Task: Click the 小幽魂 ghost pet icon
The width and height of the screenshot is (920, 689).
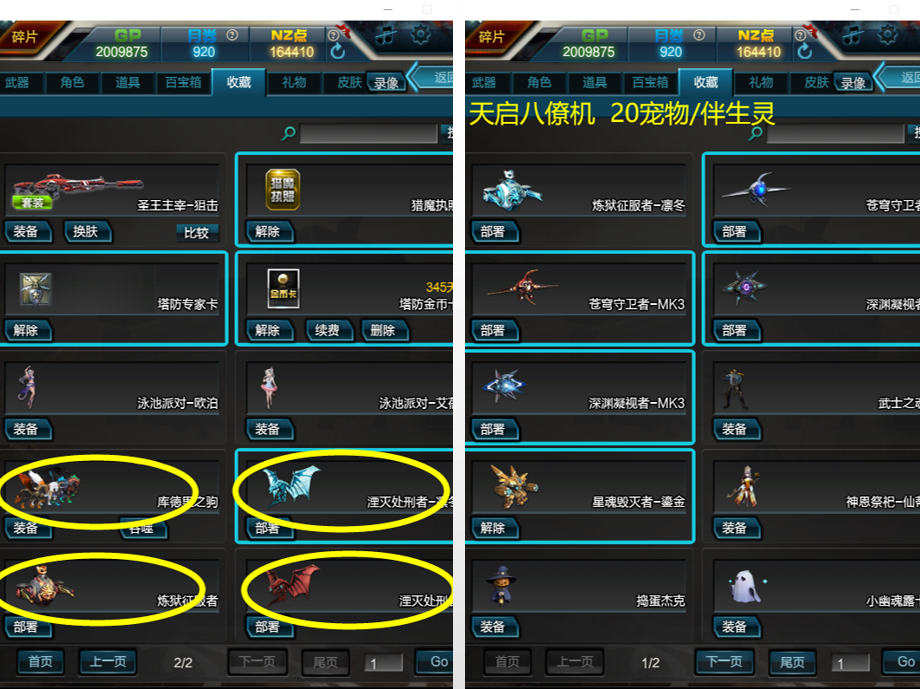Action: pyautogui.click(x=747, y=586)
